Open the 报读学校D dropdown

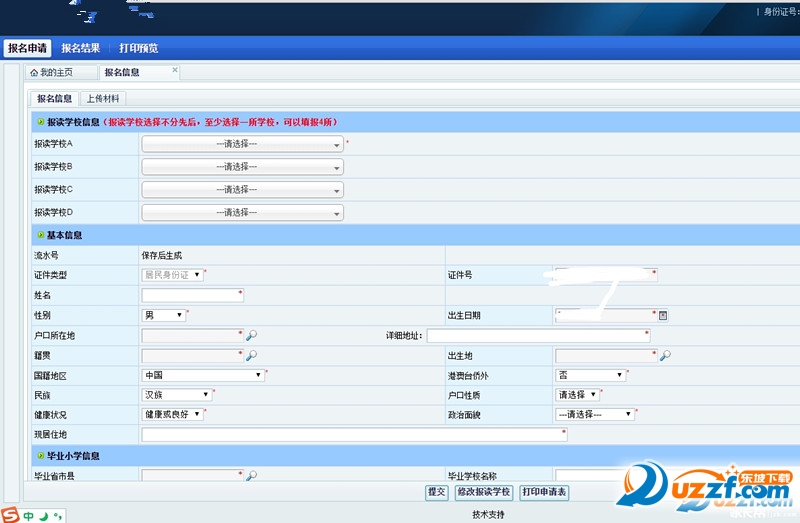click(x=242, y=212)
